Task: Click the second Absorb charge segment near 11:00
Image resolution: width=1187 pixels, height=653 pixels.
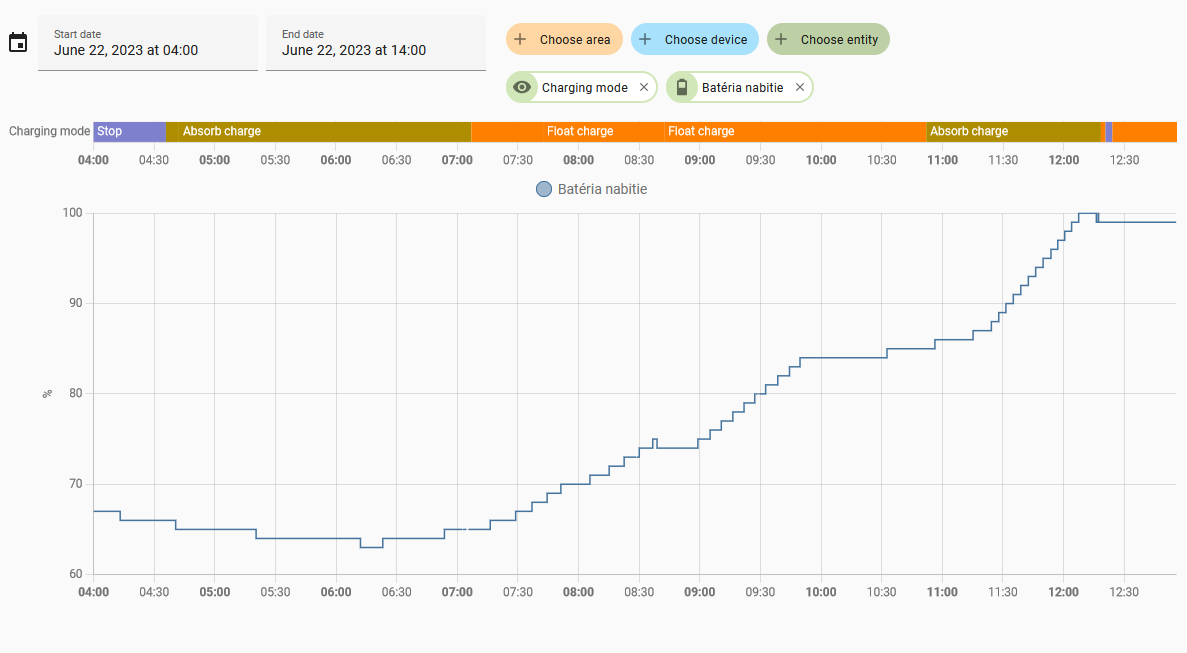Action: (x=1013, y=131)
